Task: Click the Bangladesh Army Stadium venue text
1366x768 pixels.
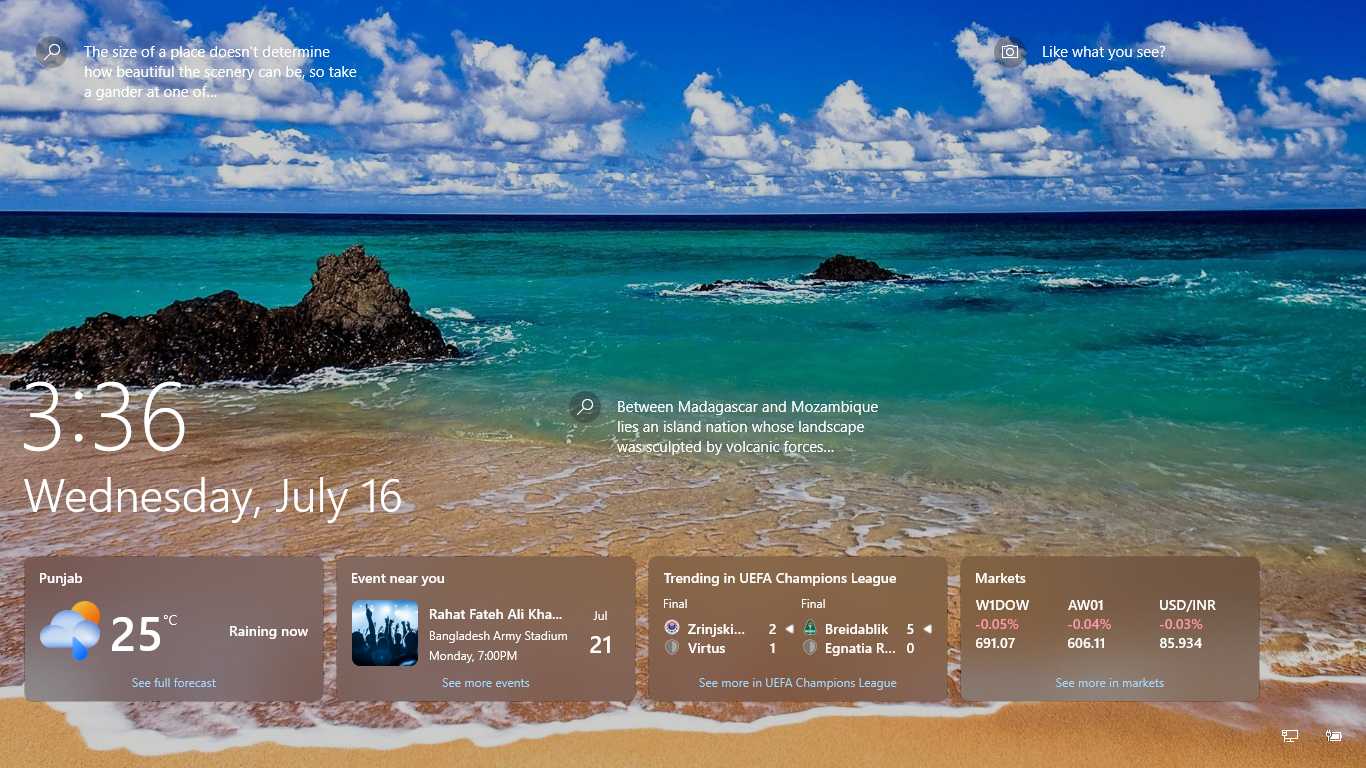Action: pyautogui.click(x=498, y=636)
